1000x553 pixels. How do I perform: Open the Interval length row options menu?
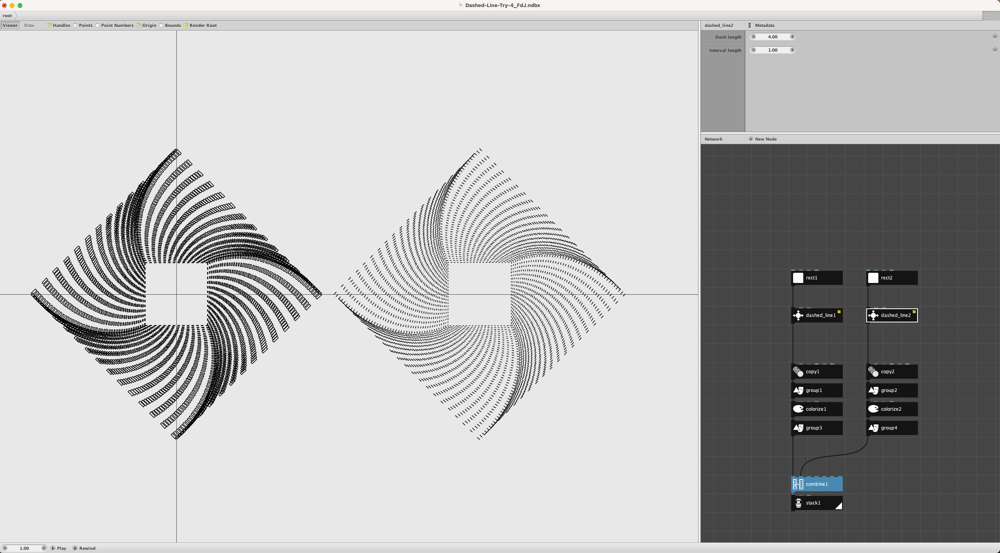(x=994, y=50)
